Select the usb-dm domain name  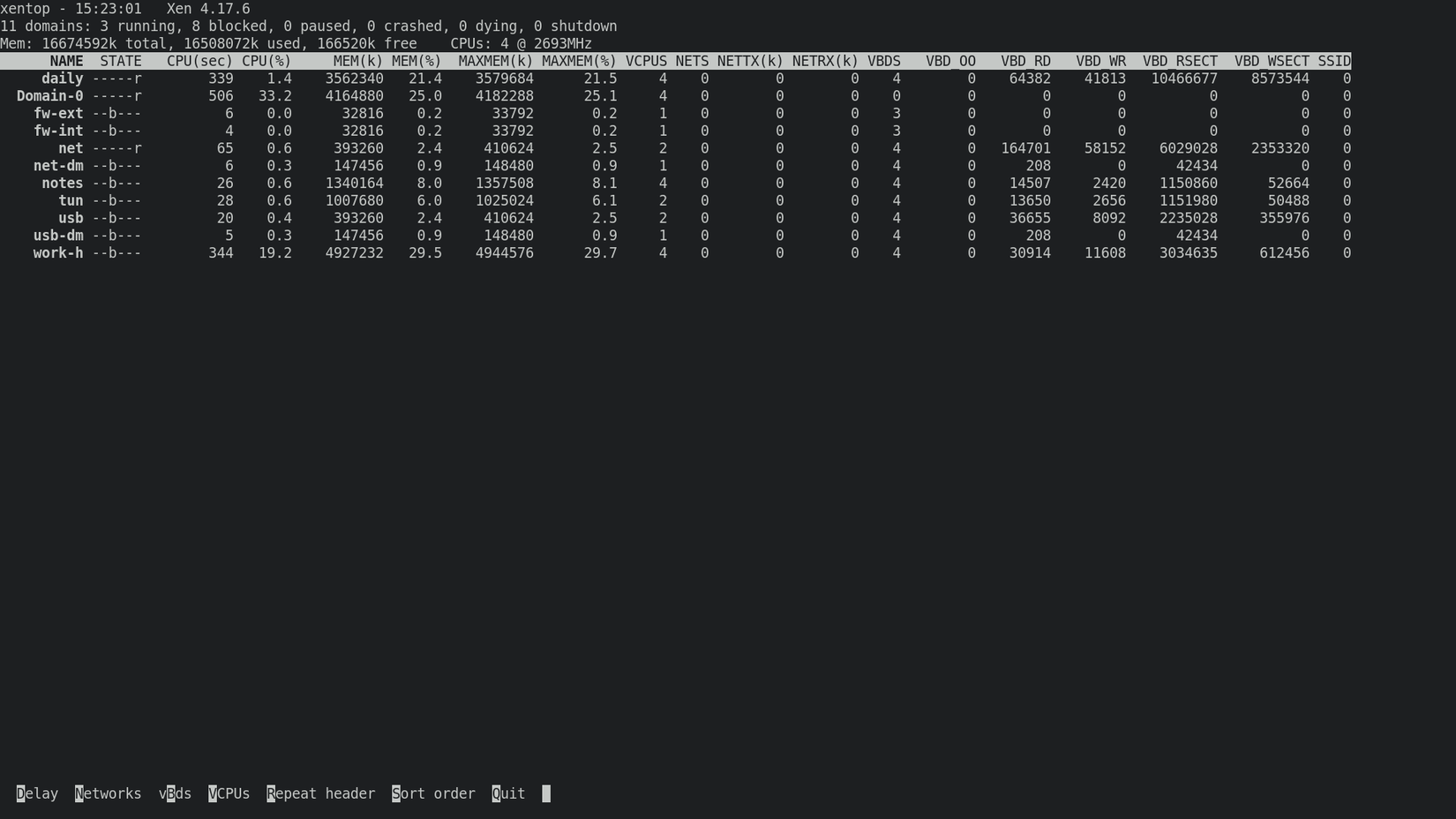coord(58,236)
